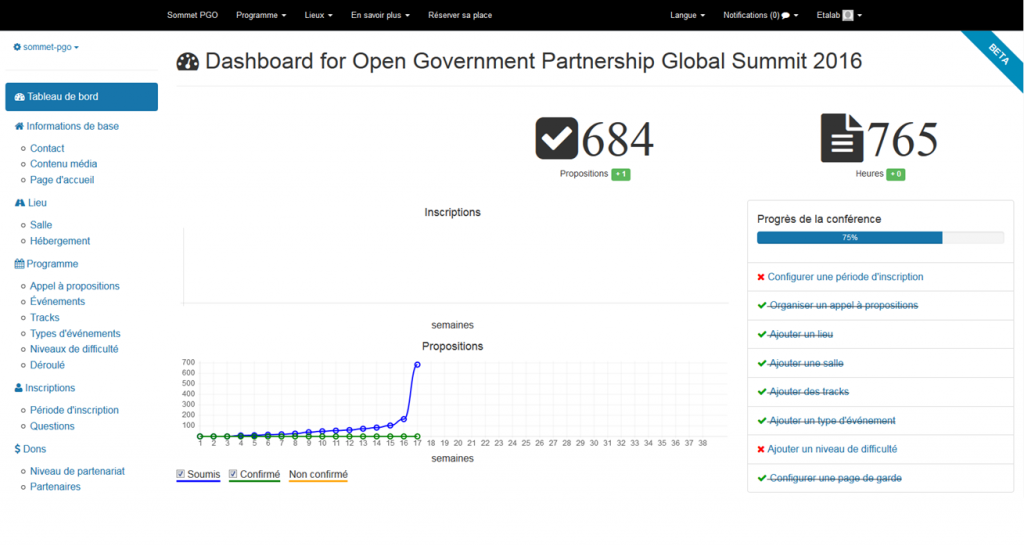Click red X beside Configurer une période d'inscription
1024x546 pixels.
point(761,277)
